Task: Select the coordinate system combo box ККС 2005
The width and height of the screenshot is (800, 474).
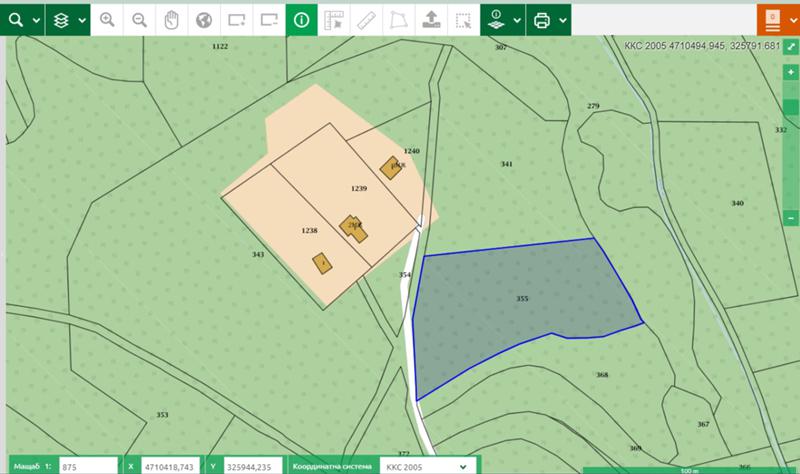Action: pyautogui.click(x=426, y=466)
